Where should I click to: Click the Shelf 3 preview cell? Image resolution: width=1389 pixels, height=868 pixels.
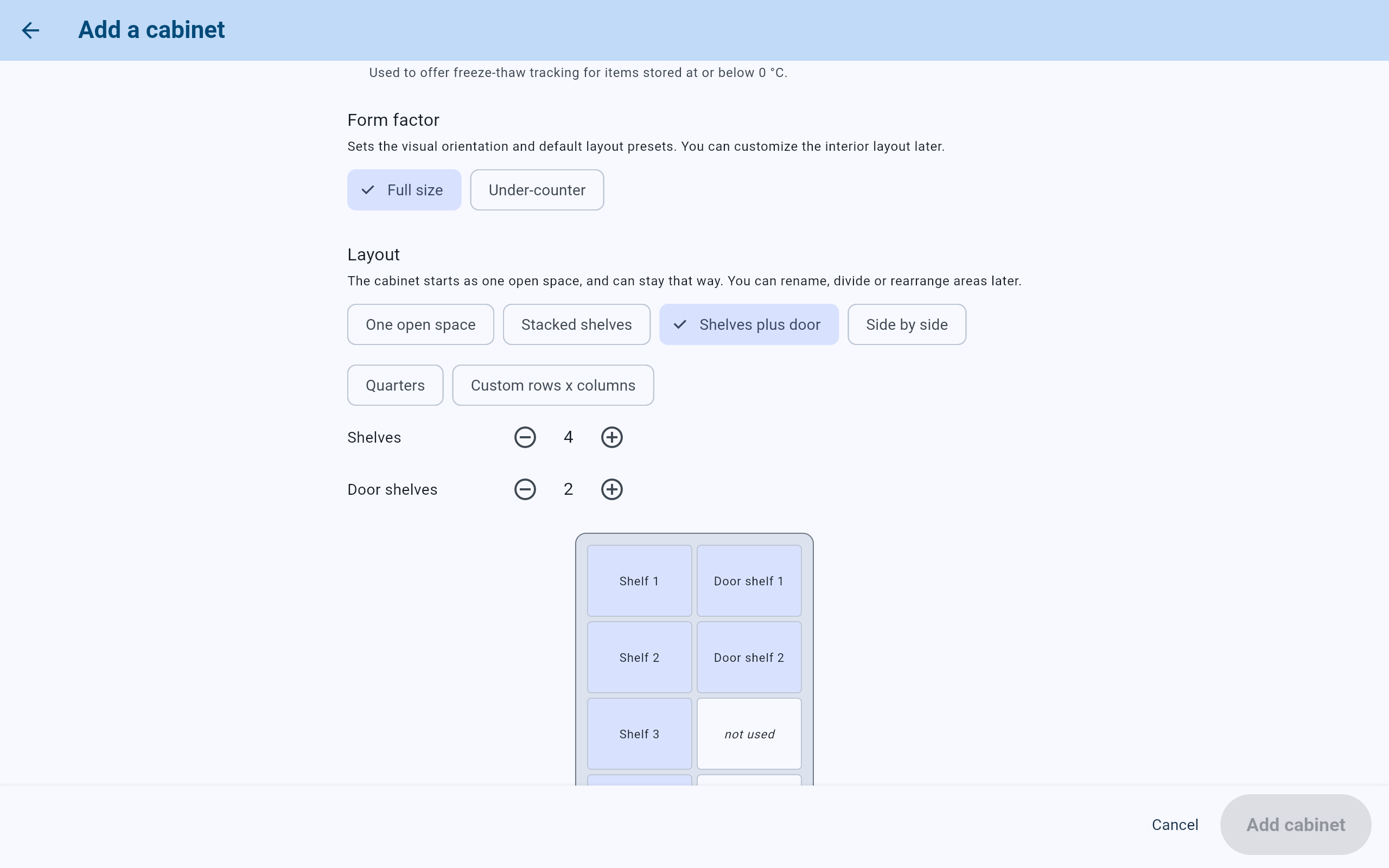(x=639, y=733)
